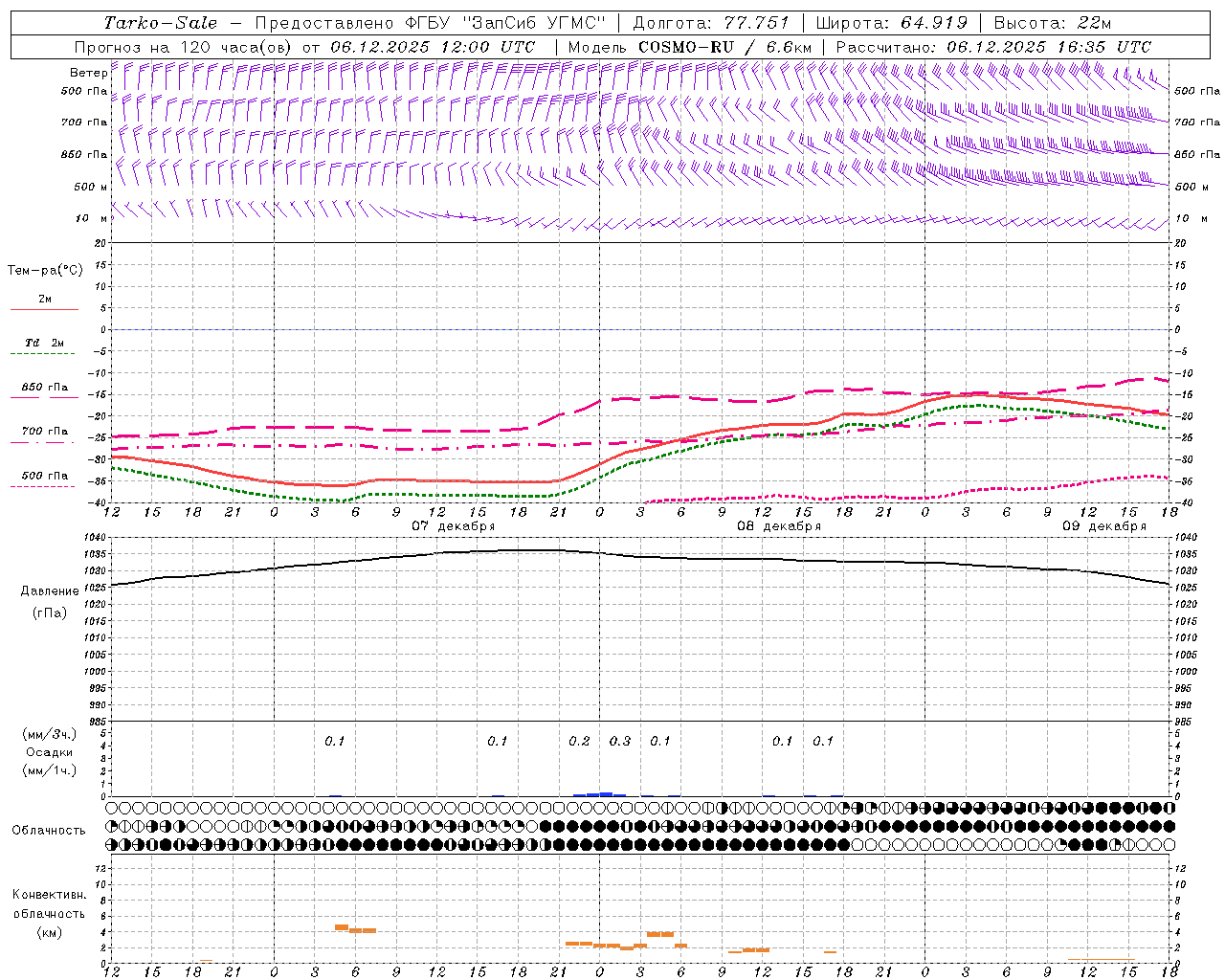Viewport: 1225px width, 980px height.
Task: Click the blue precipitation bar on the chart
Action: click(599, 794)
